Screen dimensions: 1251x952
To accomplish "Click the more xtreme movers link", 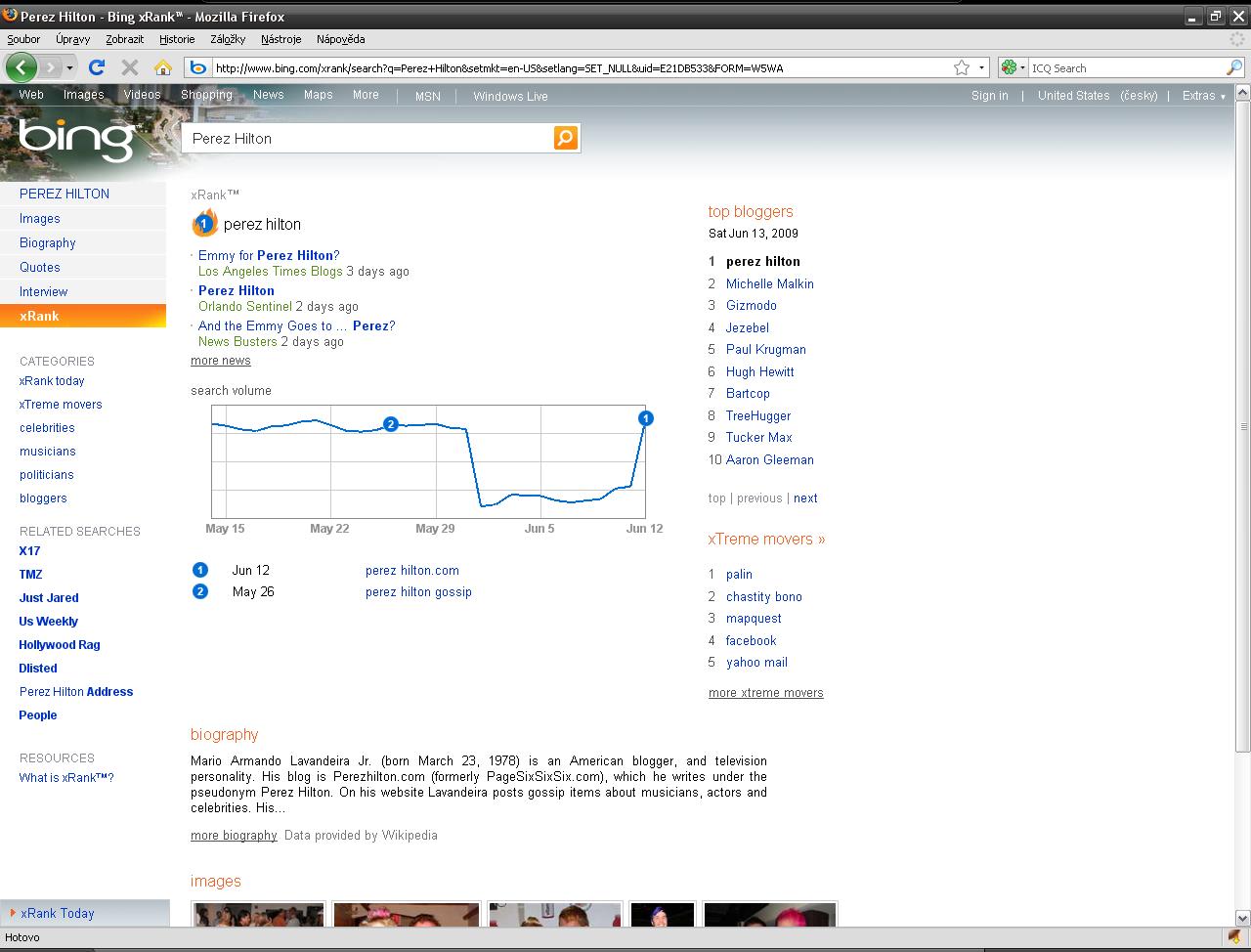I will point(765,693).
